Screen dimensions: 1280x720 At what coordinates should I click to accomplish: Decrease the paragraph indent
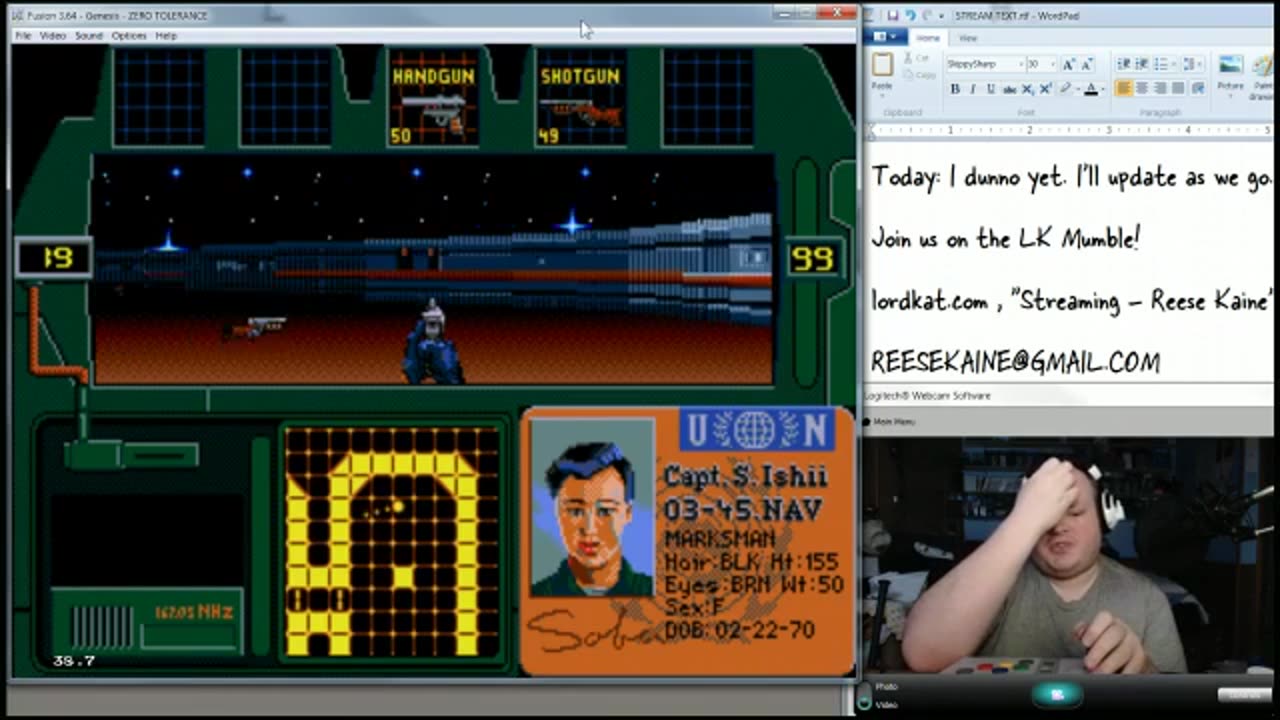click(1124, 64)
